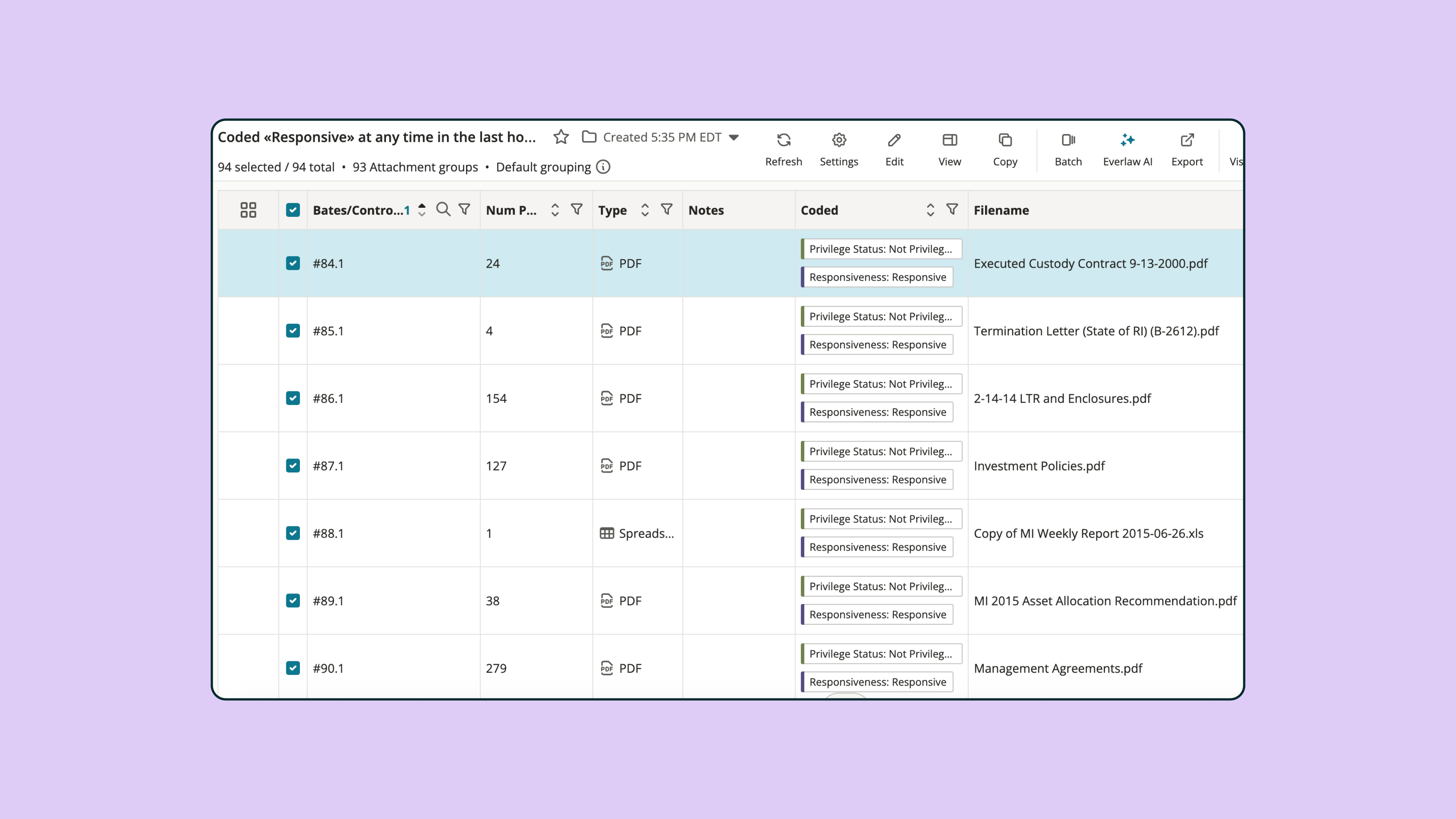Click PDF icon in row #90.1
This screenshot has height=819, width=1456.
pyautogui.click(x=607, y=668)
